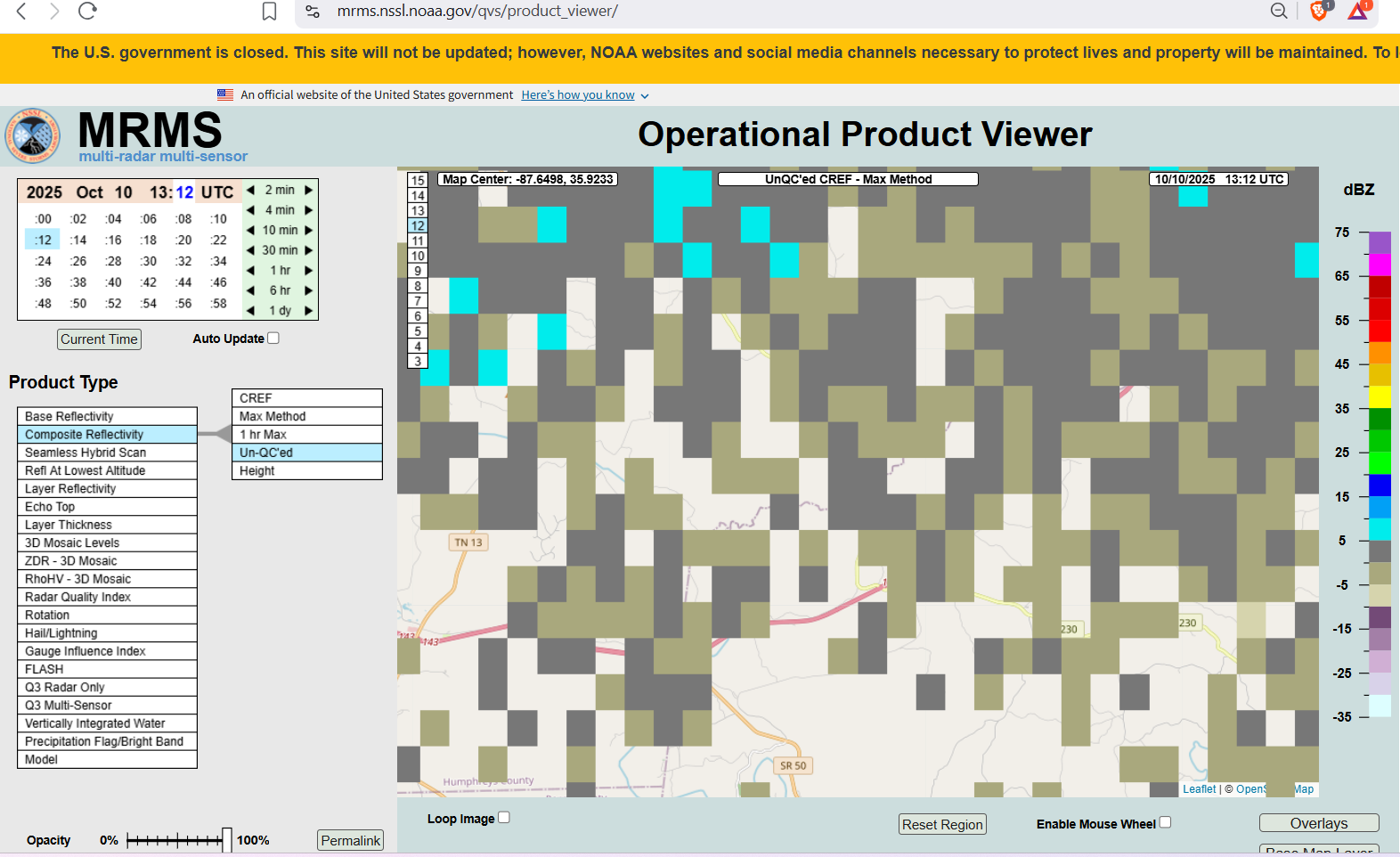Click the Brave shields icon
Viewport: 1400px width, 857px height.
coord(1319,12)
